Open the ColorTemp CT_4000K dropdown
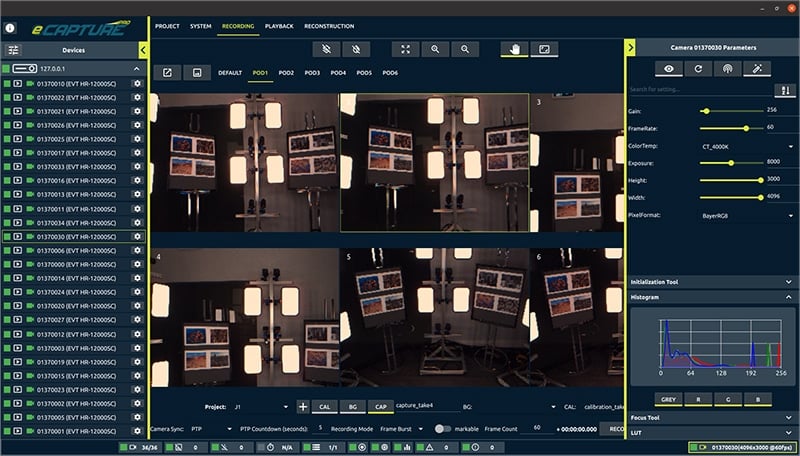This screenshot has width=800, height=456. (747, 147)
